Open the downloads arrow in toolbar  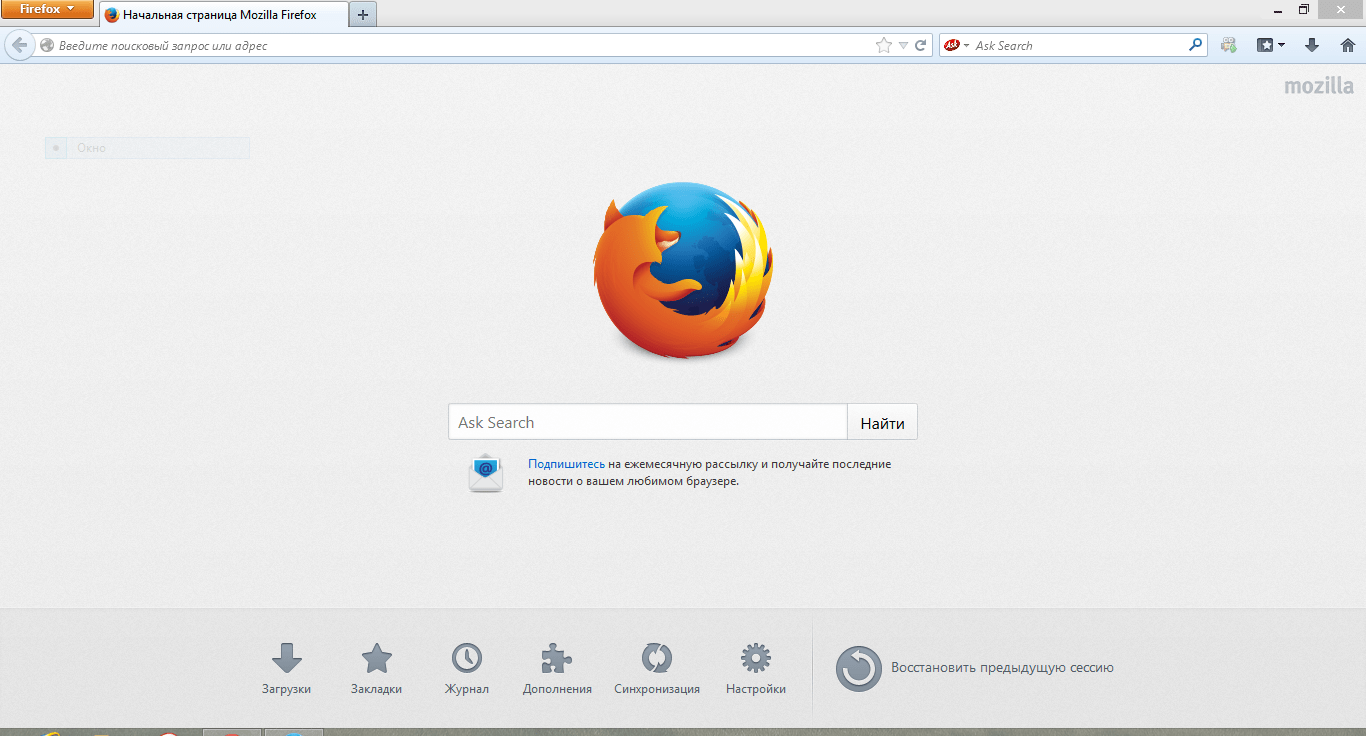[x=1312, y=45]
